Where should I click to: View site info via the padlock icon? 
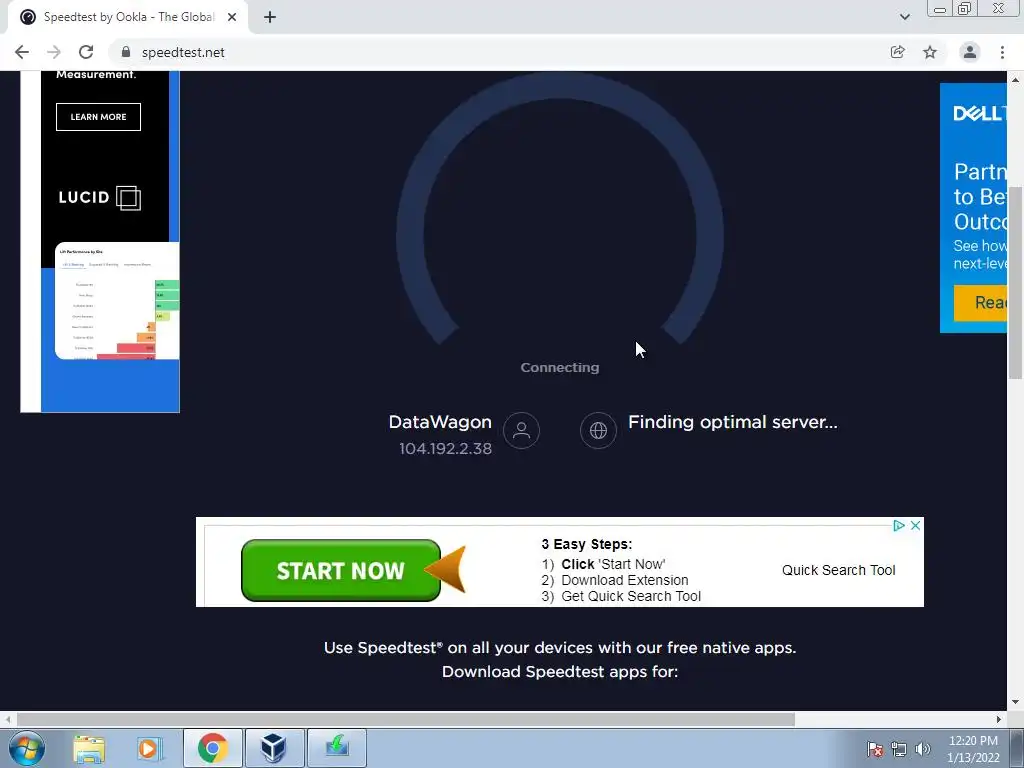[126, 52]
